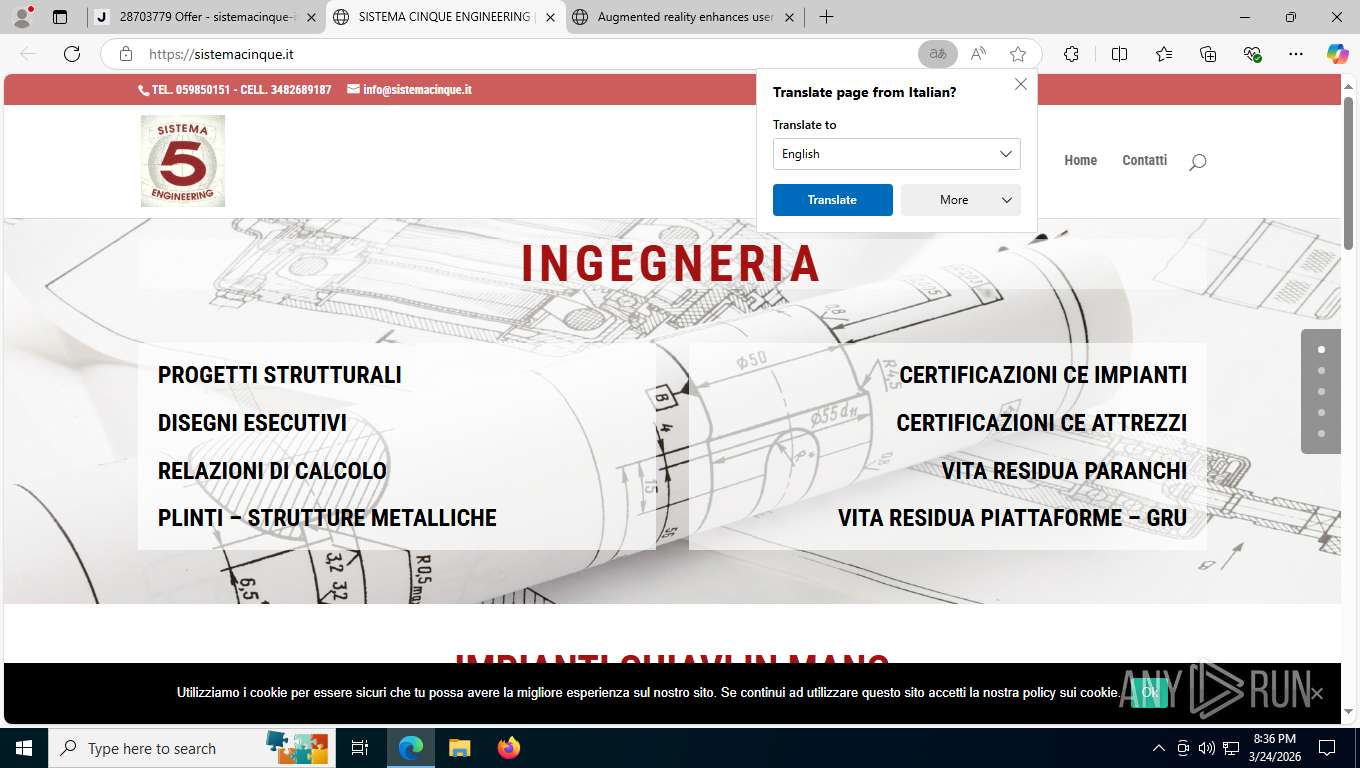Close the 28703779 Offer tab
1360x768 pixels.
tap(311, 17)
